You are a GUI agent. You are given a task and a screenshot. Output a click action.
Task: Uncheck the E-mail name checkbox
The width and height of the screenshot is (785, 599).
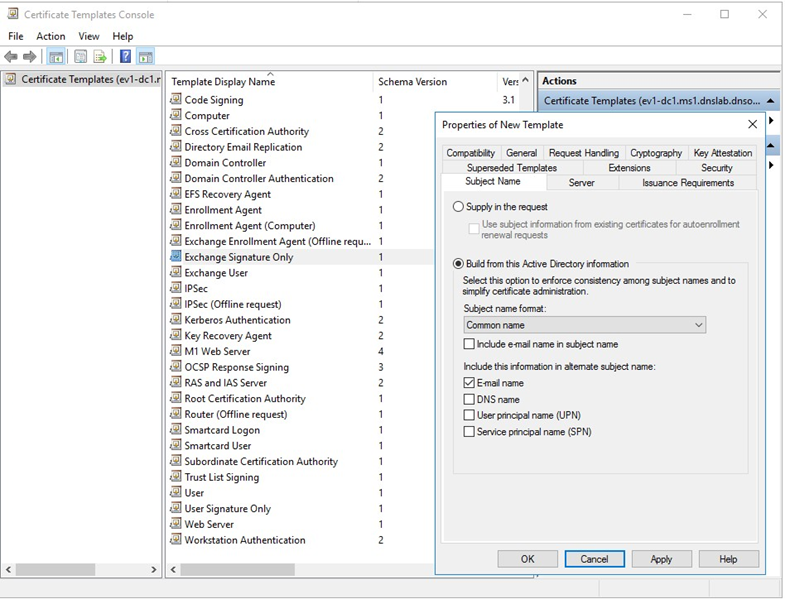(x=469, y=383)
